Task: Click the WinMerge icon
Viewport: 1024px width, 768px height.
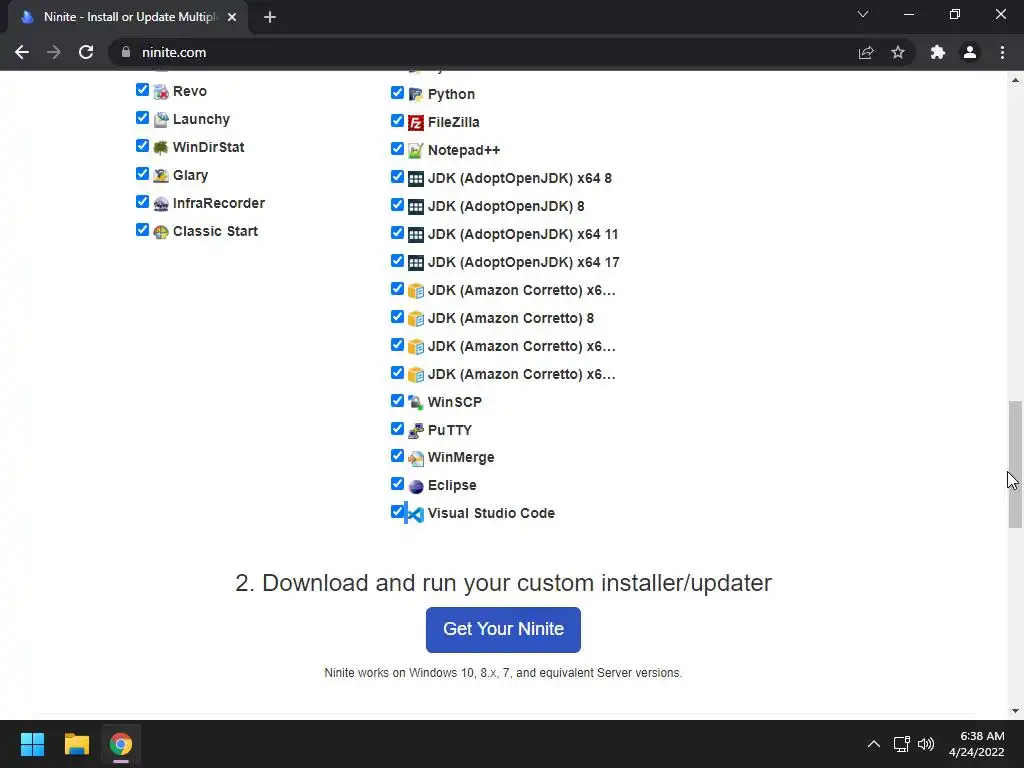Action: (x=415, y=458)
